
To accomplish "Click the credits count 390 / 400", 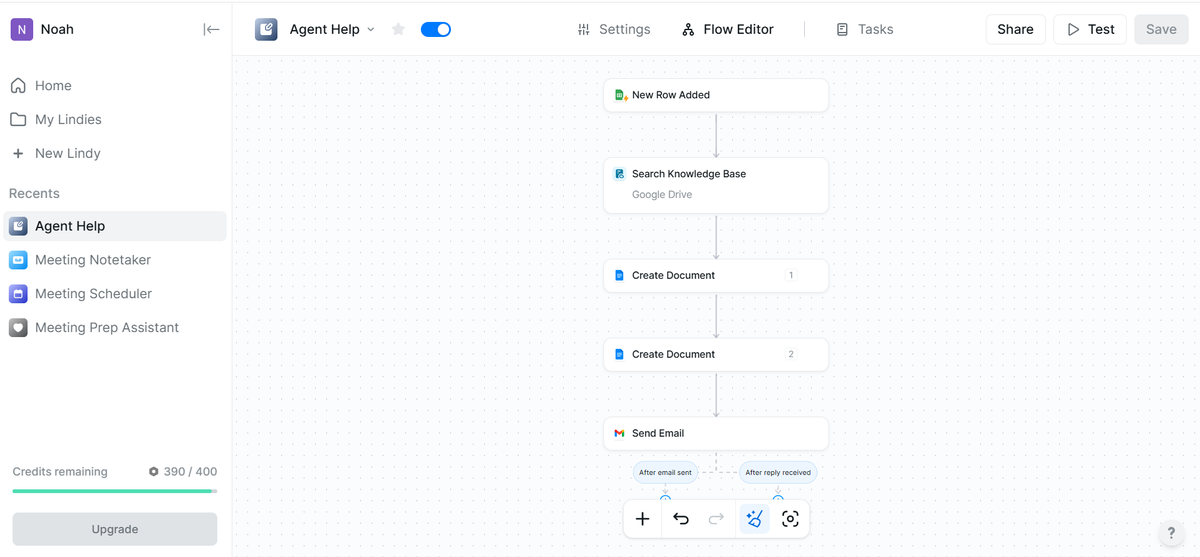I will (190, 472).
